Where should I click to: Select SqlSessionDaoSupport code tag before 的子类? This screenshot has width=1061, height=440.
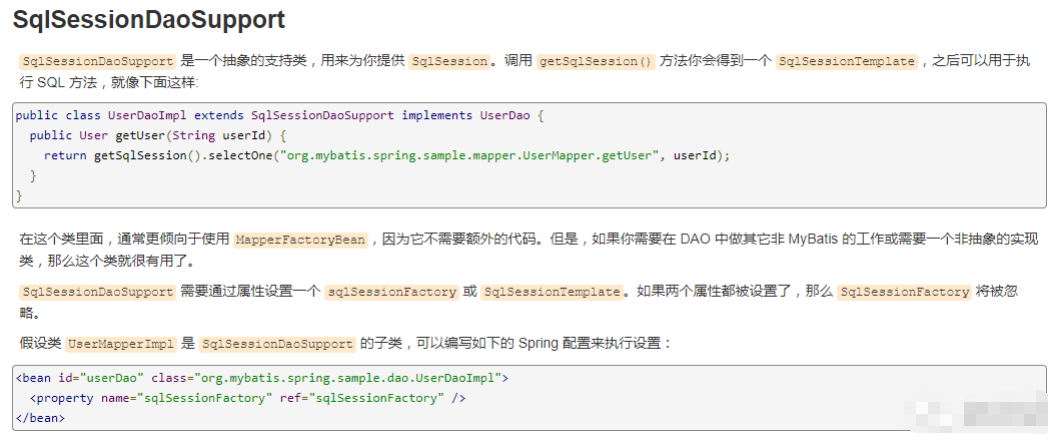tap(277, 343)
